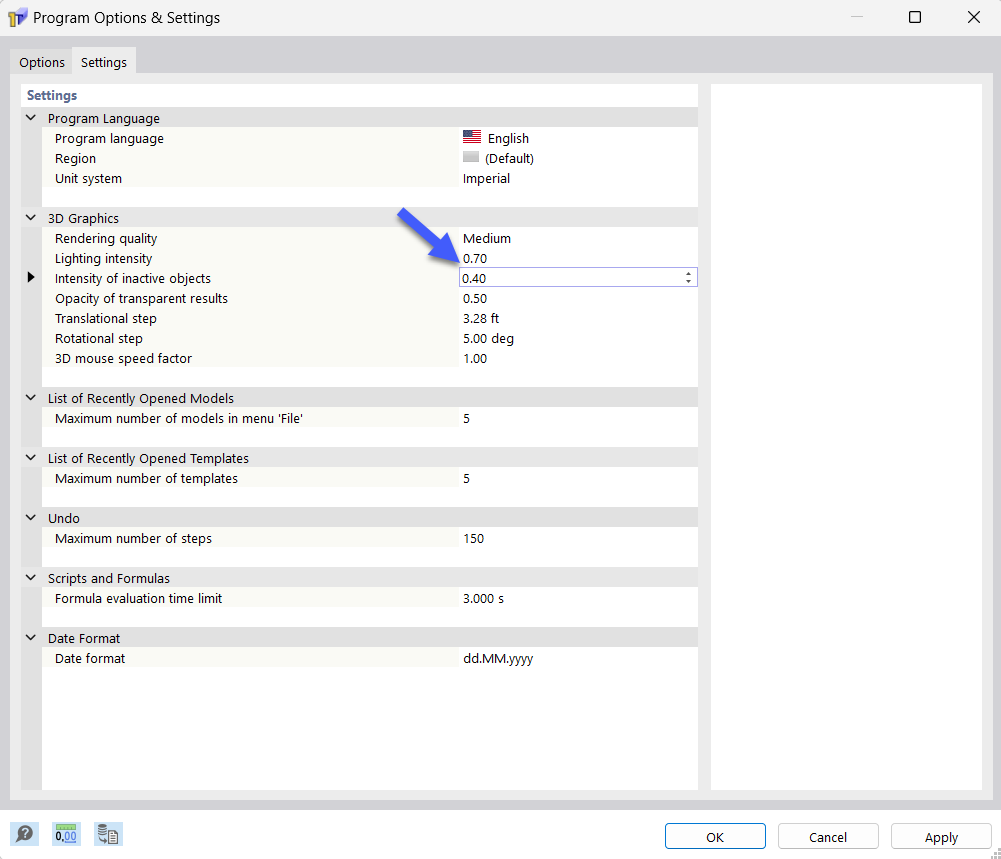Click the application icon in the title bar
Viewport: 1001px width, 859px height.
tap(17, 17)
